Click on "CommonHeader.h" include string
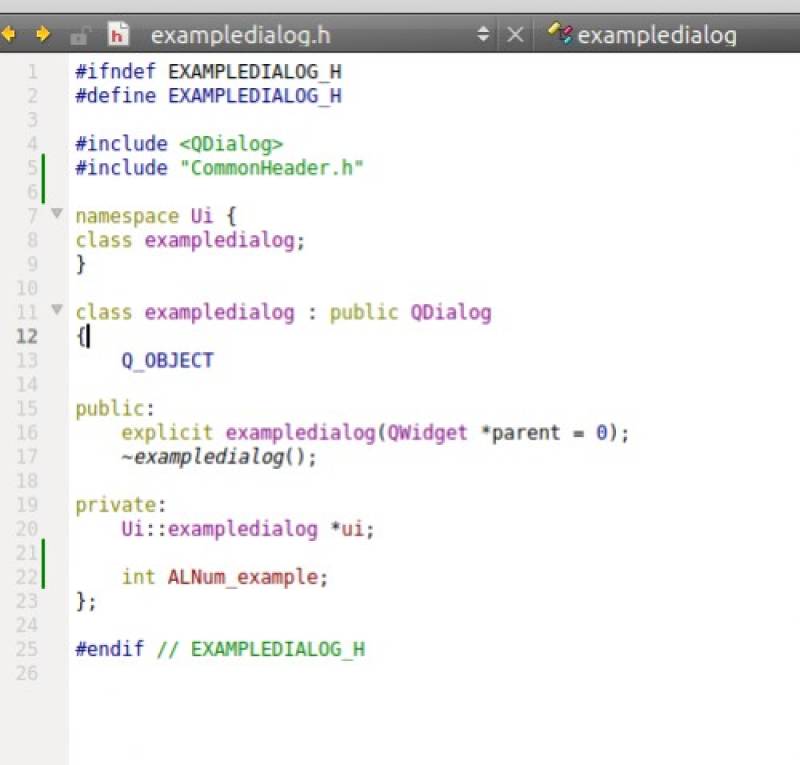The height and width of the screenshot is (765, 800). click(x=271, y=168)
